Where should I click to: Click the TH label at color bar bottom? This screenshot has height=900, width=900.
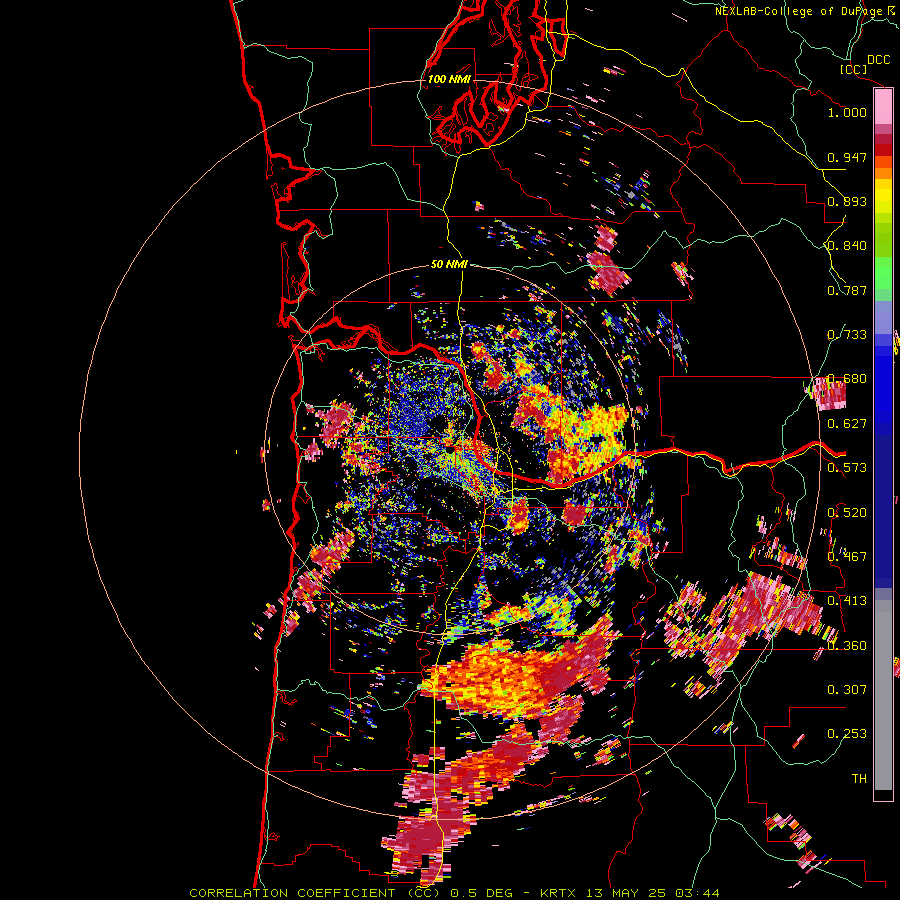coord(859,779)
